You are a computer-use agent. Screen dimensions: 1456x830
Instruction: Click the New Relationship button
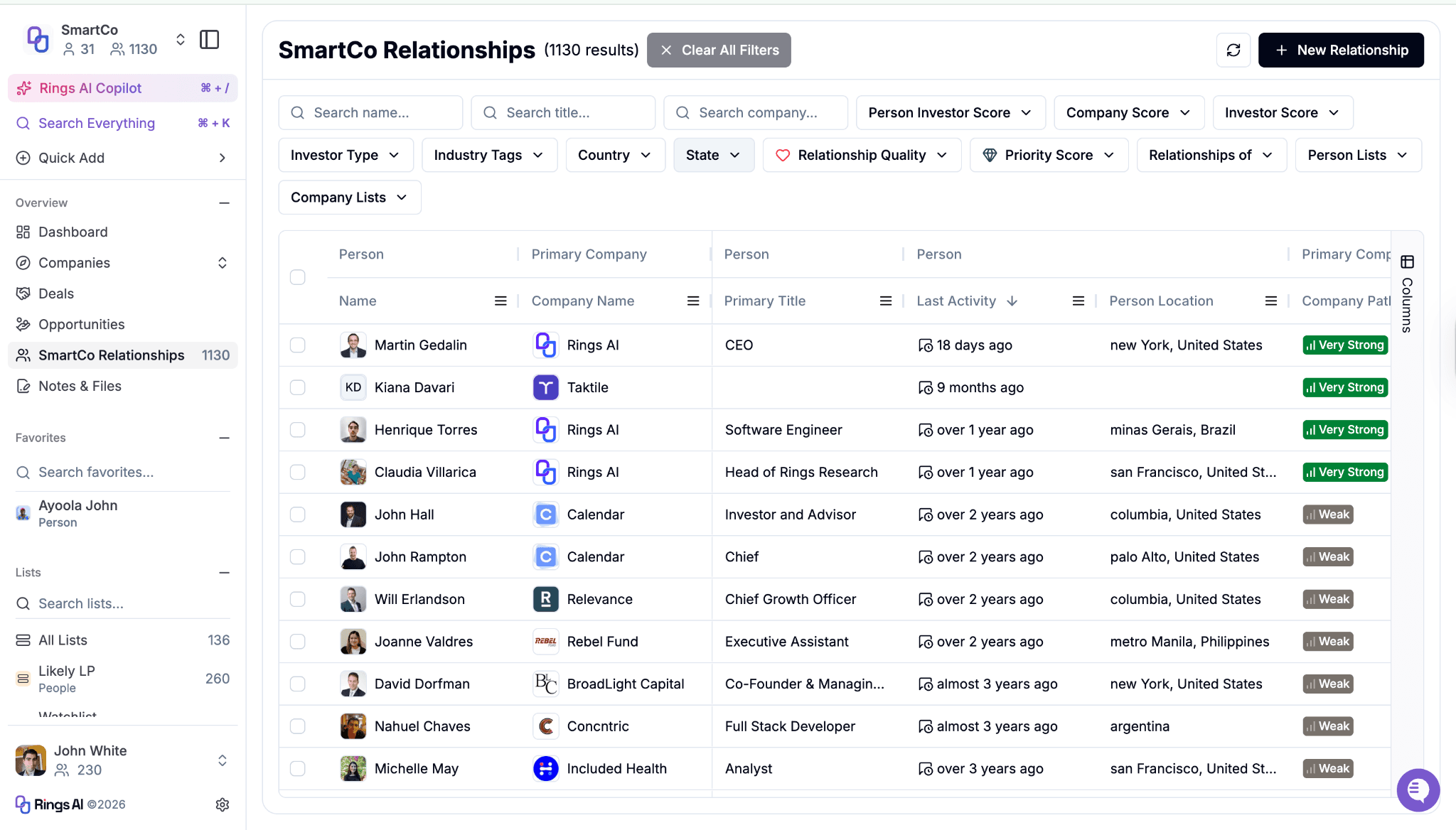click(1341, 50)
